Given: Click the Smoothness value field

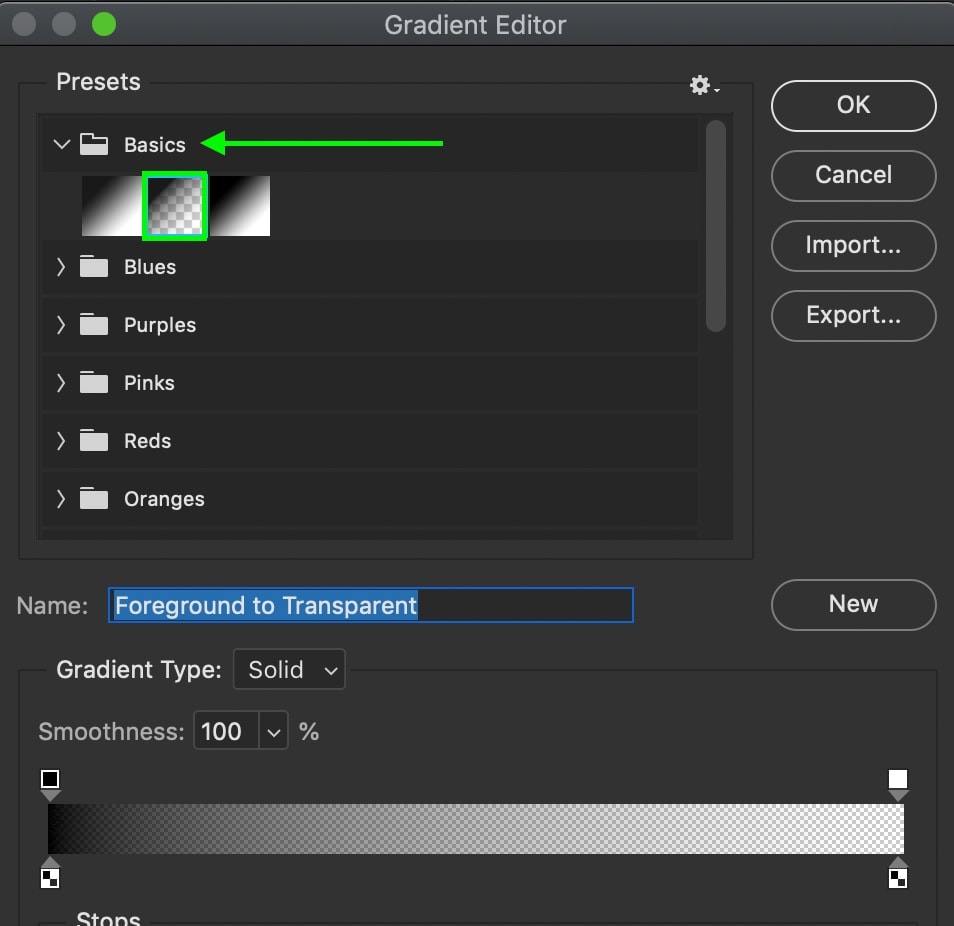Looking at the screenshot, I should (226, 731).
